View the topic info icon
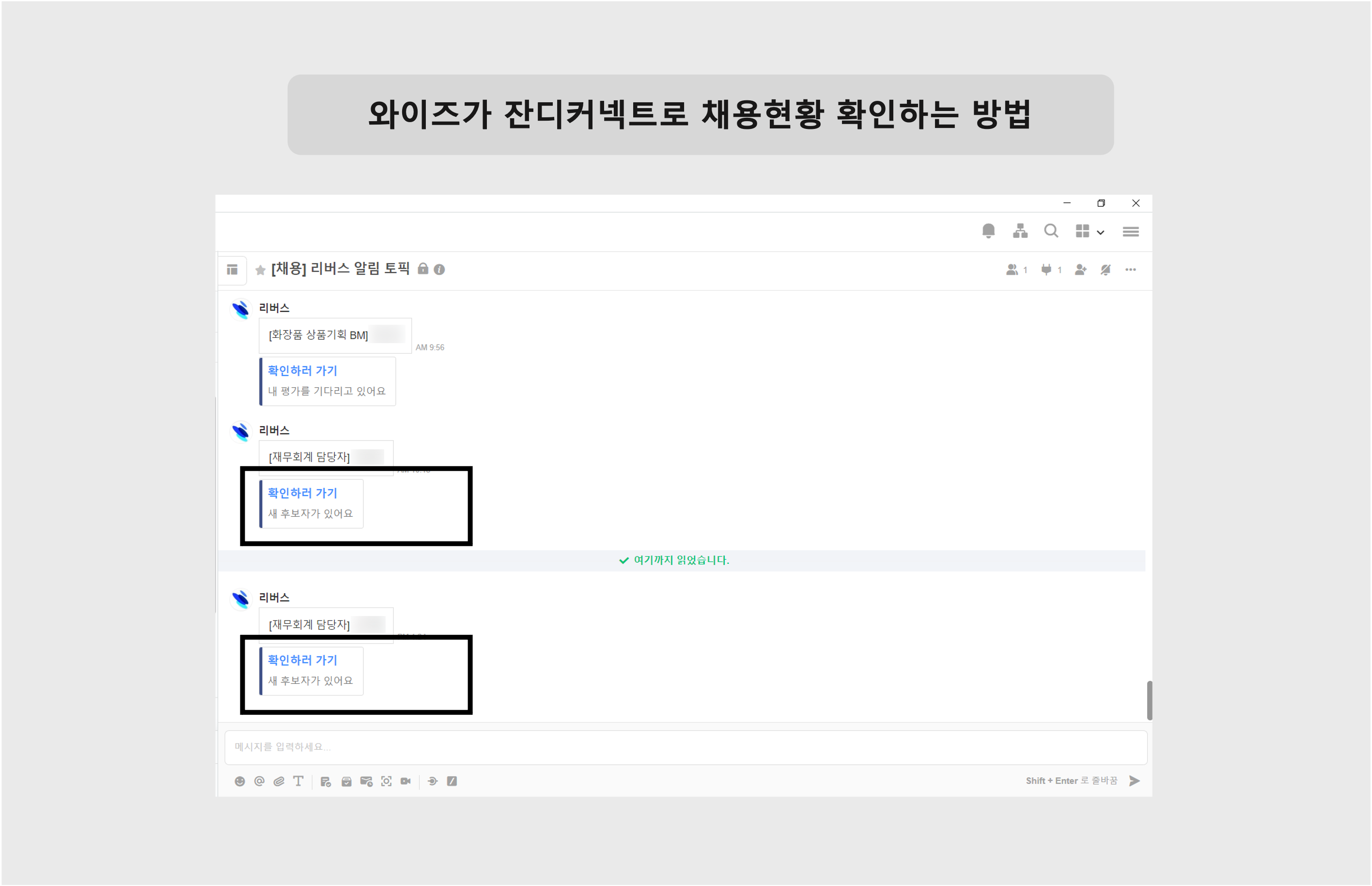This screenshot has height=886, width=1372. click(x=440, y=269)
